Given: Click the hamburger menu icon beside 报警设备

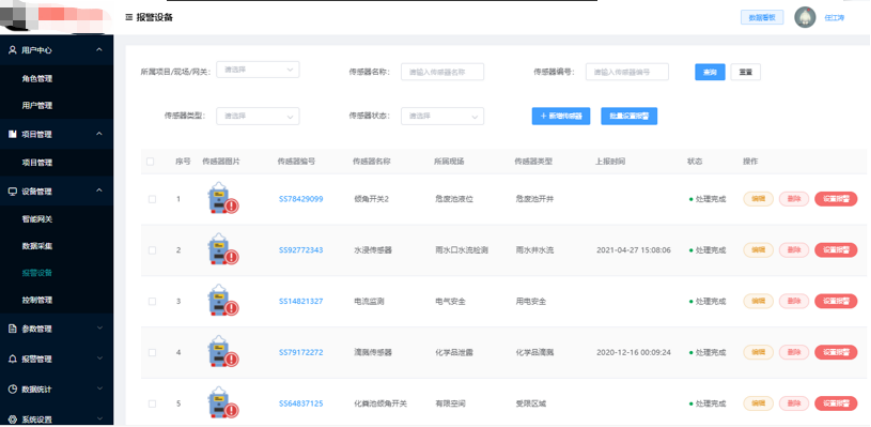Looking at the screenshot, I should 128,17.
